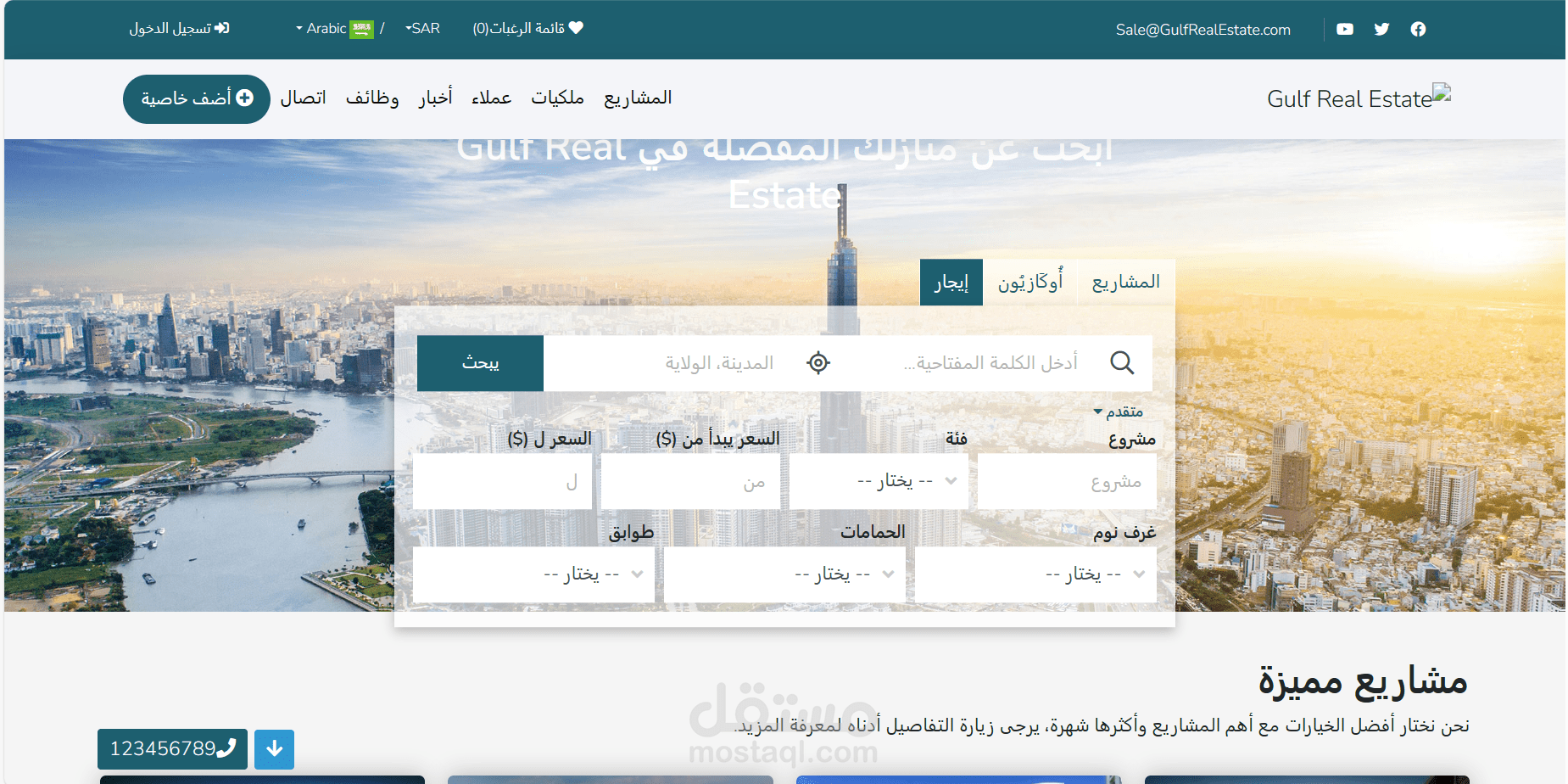This screenshot has height=784, width=1568.
Task: Click the login arrow icon
Action: (222, 28)
